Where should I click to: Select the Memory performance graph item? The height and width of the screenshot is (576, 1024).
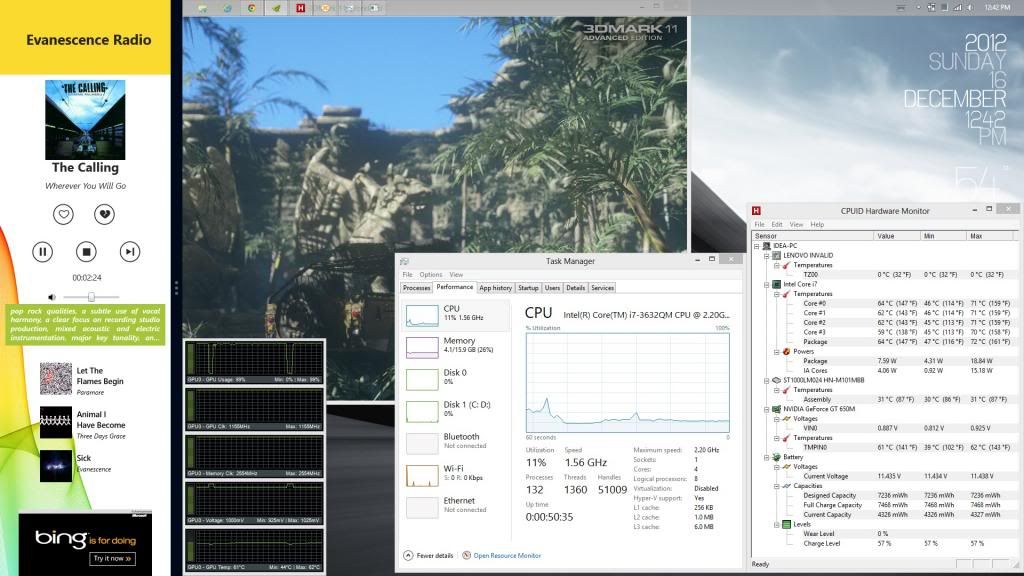456,347
